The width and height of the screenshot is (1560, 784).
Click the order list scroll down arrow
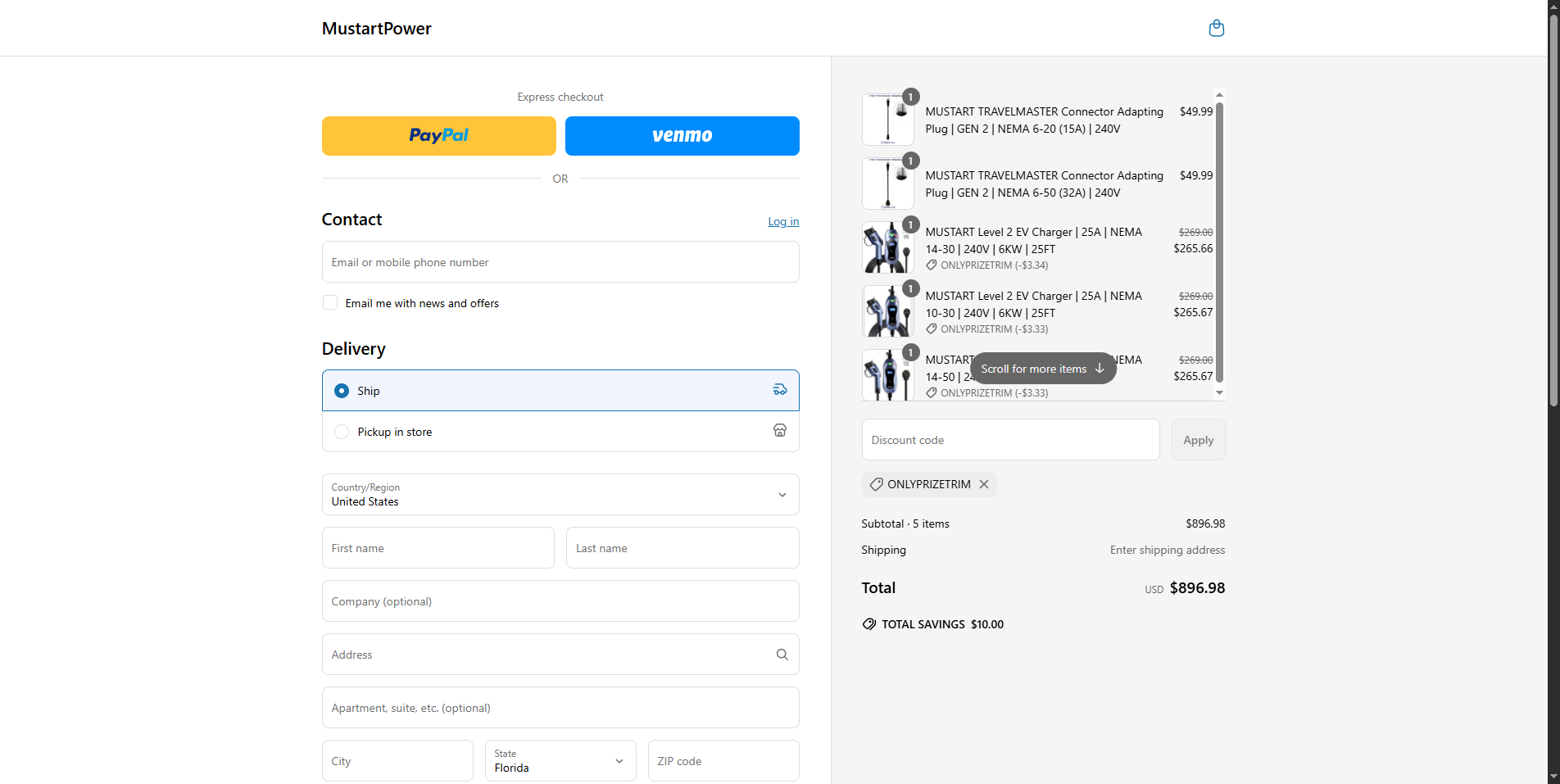tap(1219, 393)
